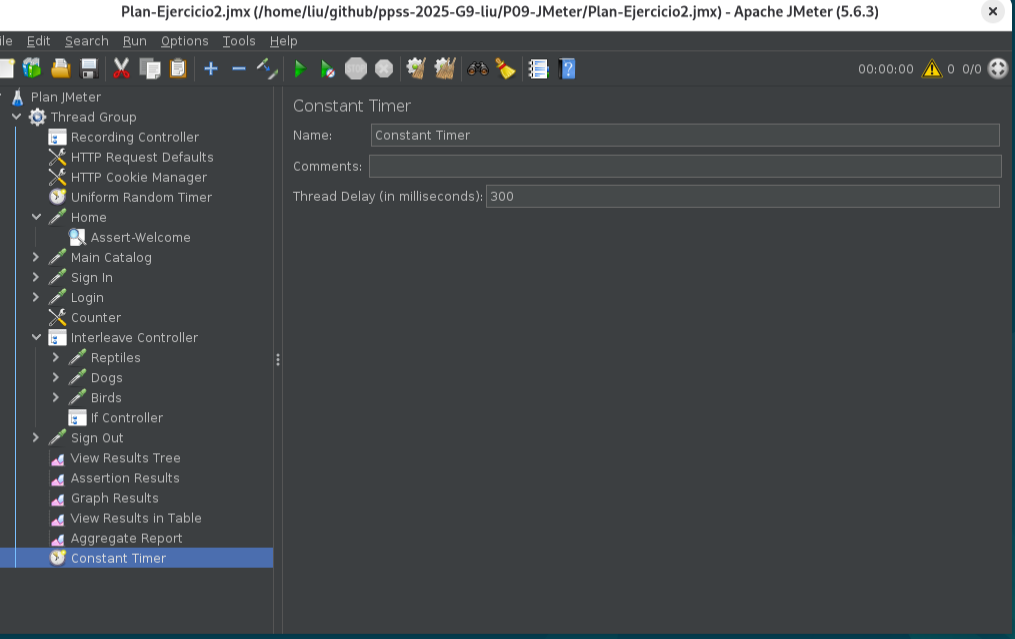Viewport: 1015px width, 639px height.
Task: Open the function helper list icon
Action: [538, 69]
